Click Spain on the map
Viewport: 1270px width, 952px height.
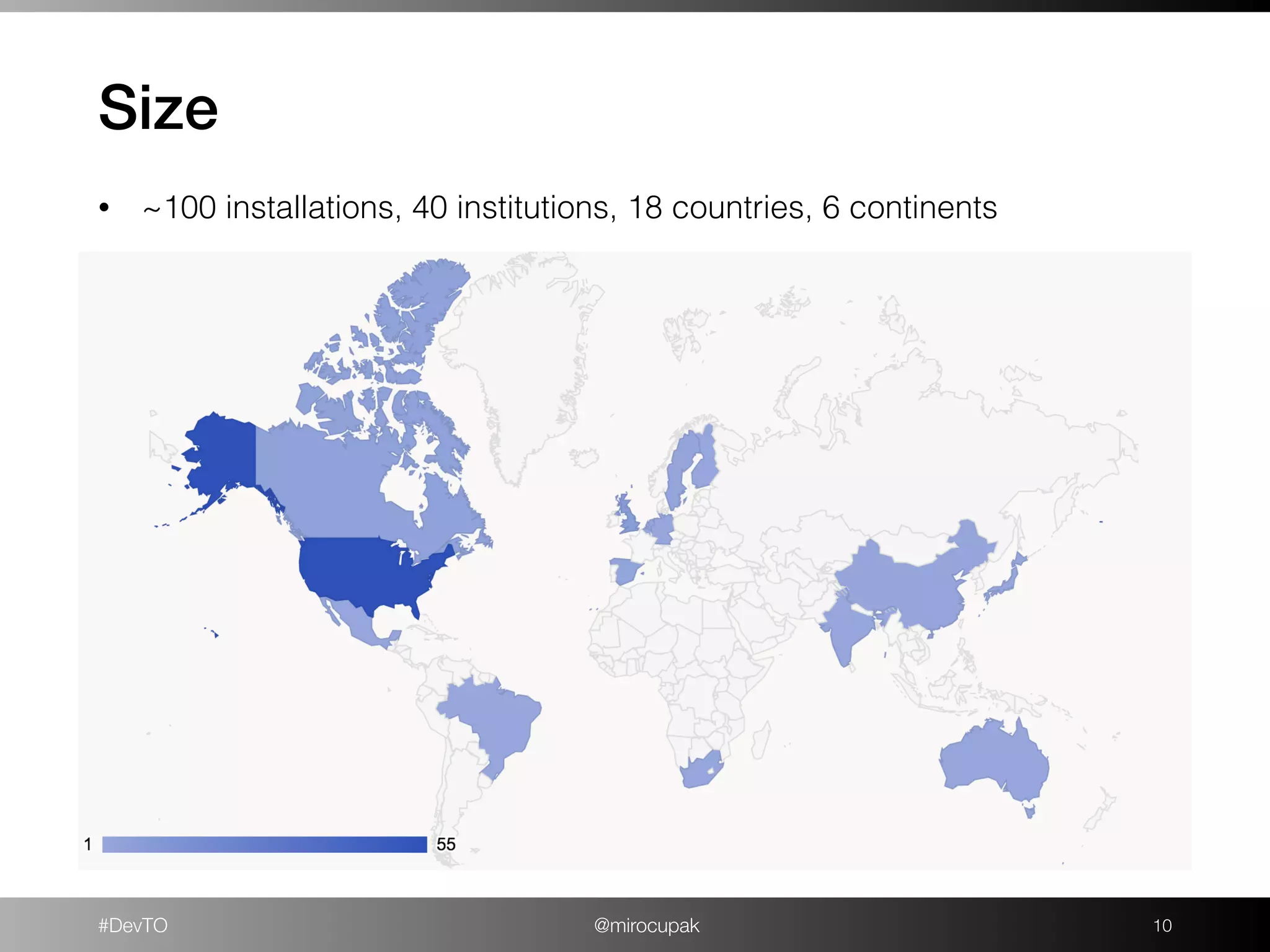pyautogui.click(x=625, y=571)
